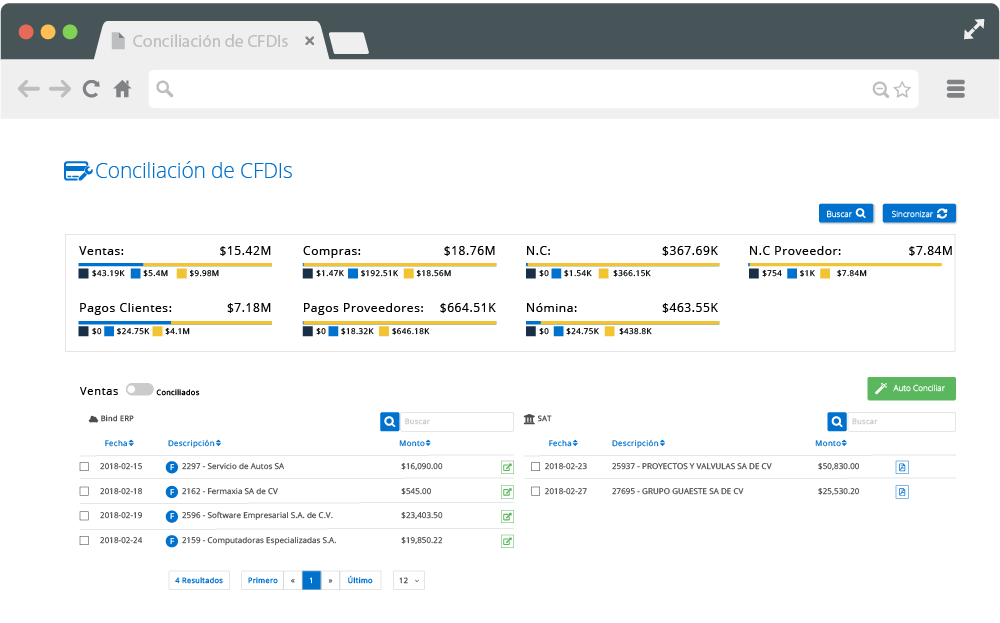Check the SAT checkbox for 2018-02-23
1000x623 pixels.
pyautogui.click(x=534, y=466)
